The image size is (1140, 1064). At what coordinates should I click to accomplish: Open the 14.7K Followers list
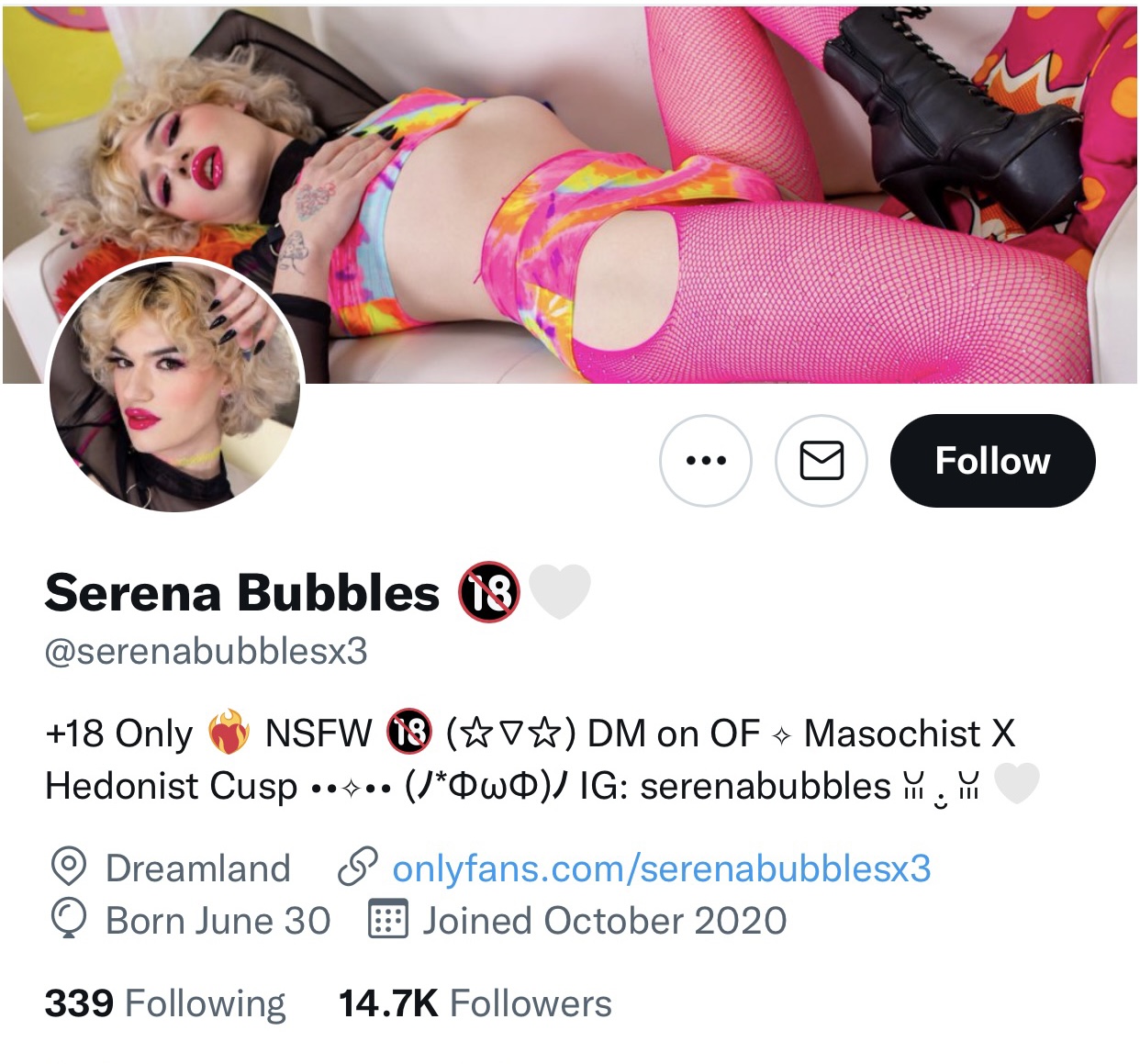475,1003
